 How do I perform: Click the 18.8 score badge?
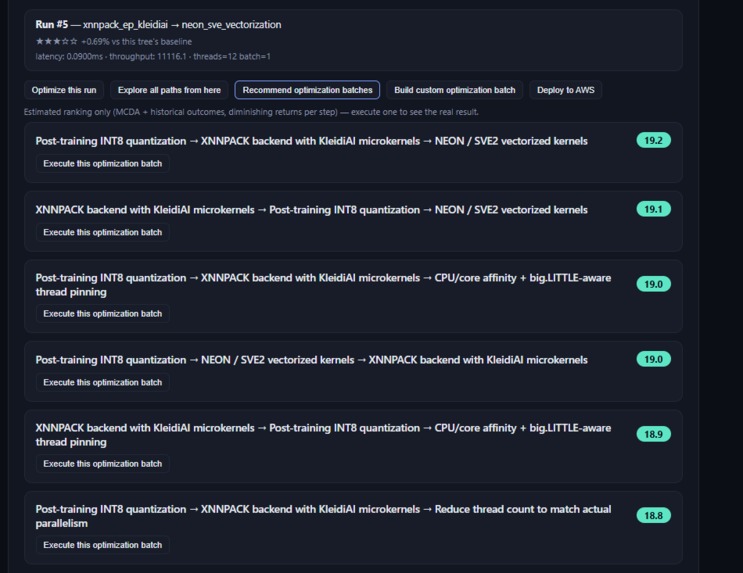click(653, 515)
